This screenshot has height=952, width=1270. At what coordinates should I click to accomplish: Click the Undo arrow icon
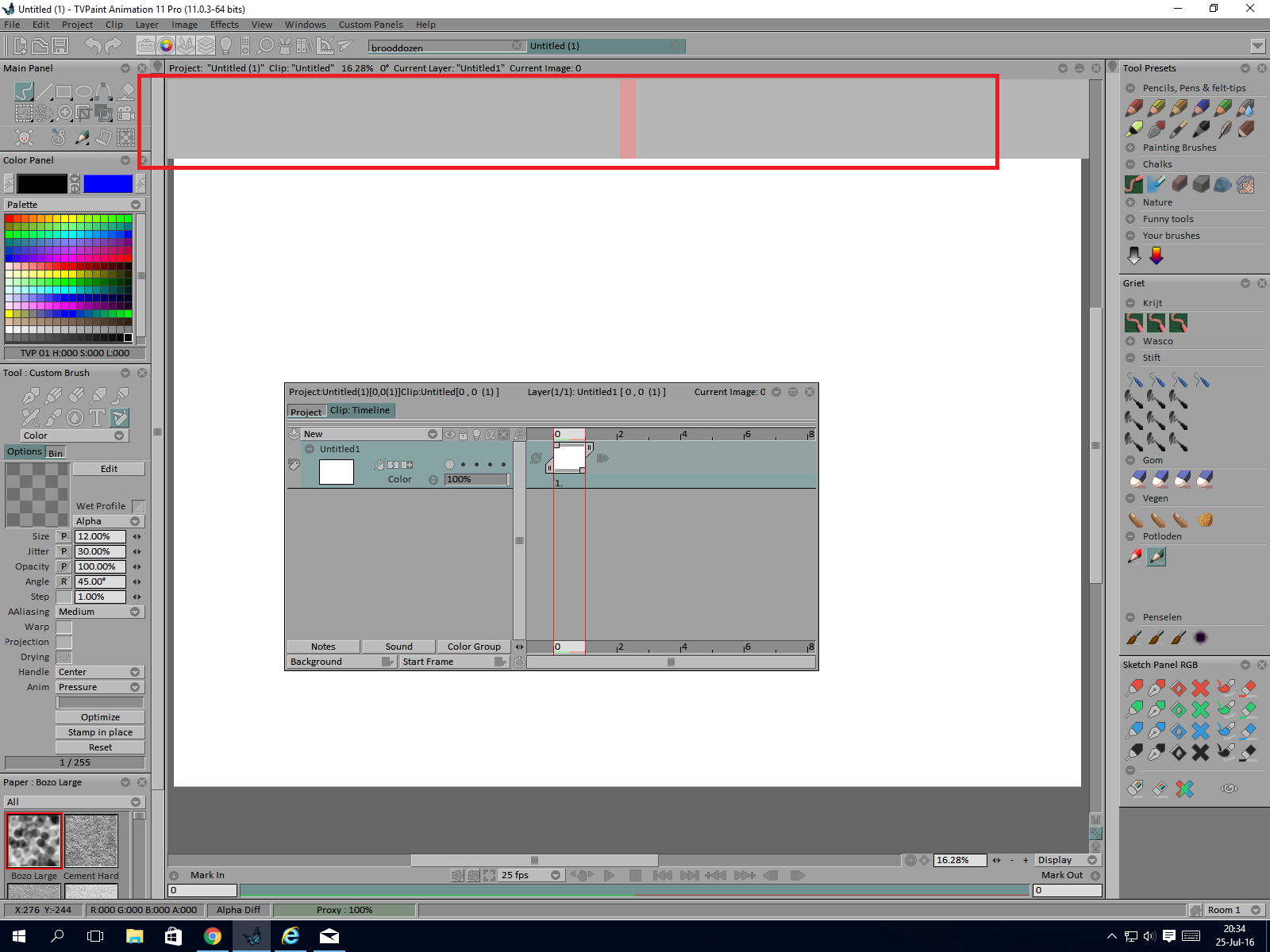(93, 46)
